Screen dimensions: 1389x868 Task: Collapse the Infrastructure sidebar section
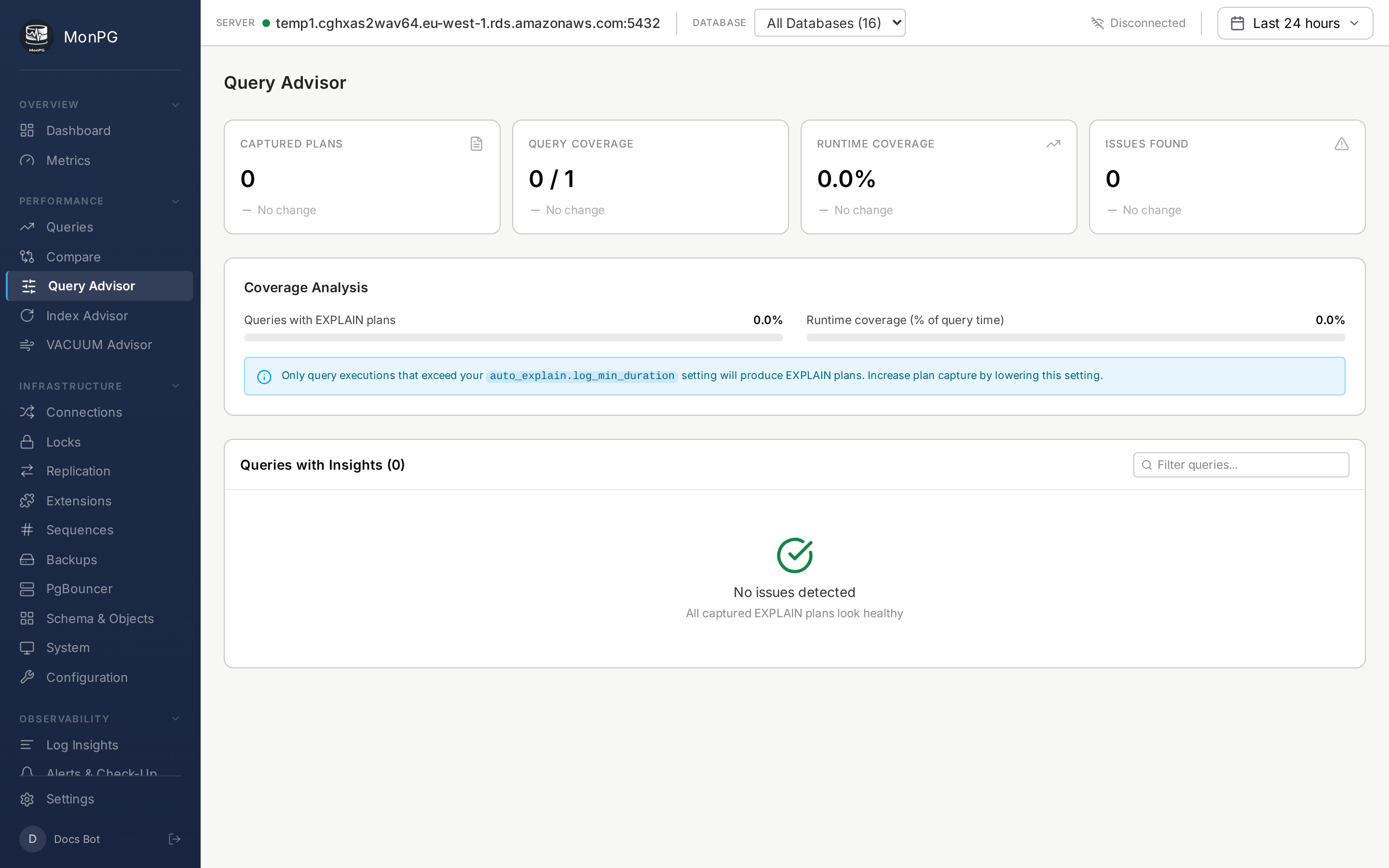coord(176,386)
